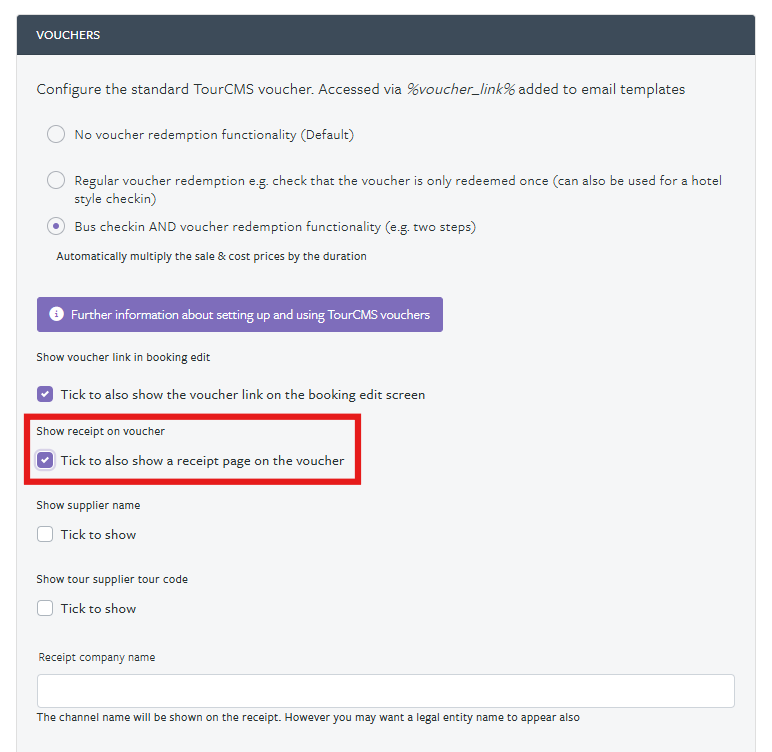
Task: Focus the Receipt company name text field
Action: pyautogui.click(x=386, y=691)
